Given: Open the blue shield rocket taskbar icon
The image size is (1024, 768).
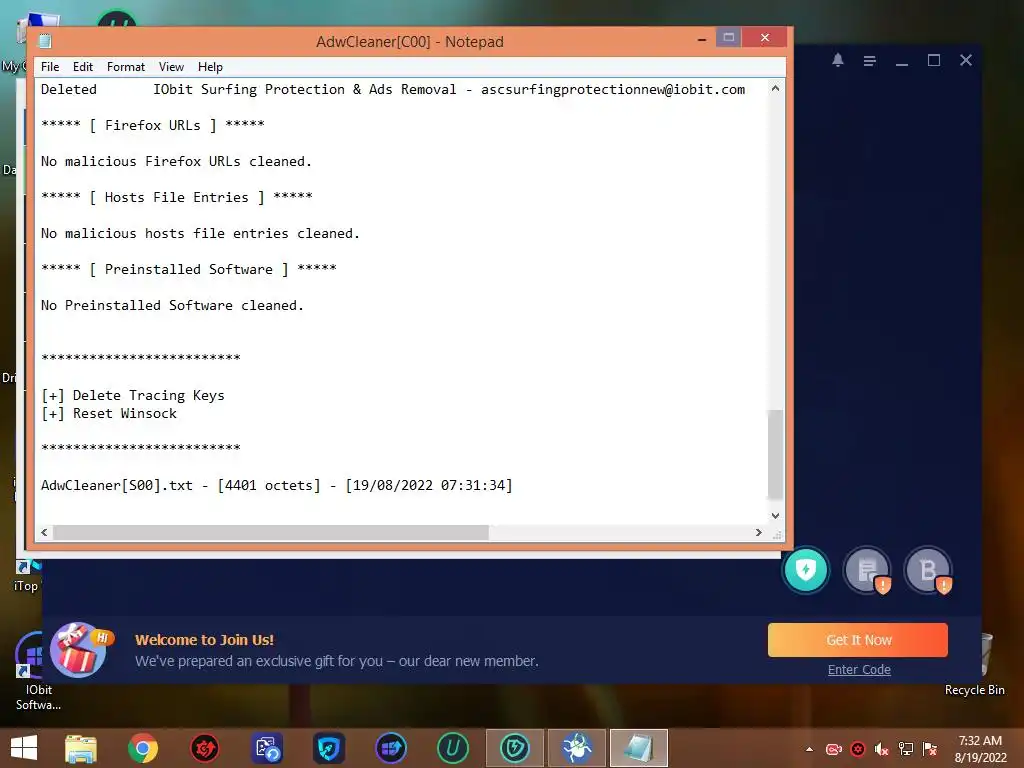Looking at the screenshot, I should point(329,748).
